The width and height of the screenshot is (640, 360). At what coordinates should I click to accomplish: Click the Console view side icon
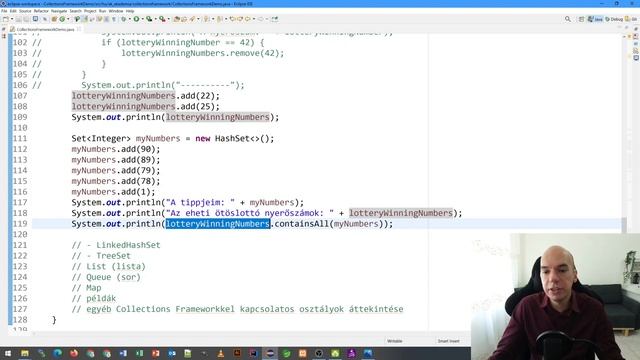pyautogui.click(x=636, y=58)
